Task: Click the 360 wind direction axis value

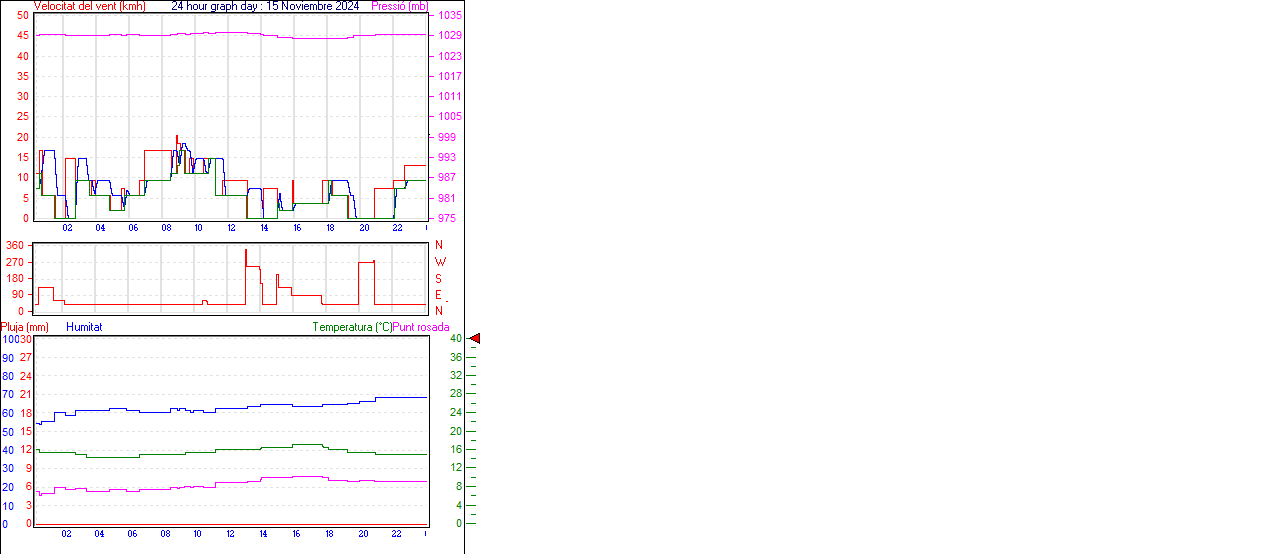Action: [15, 245]
